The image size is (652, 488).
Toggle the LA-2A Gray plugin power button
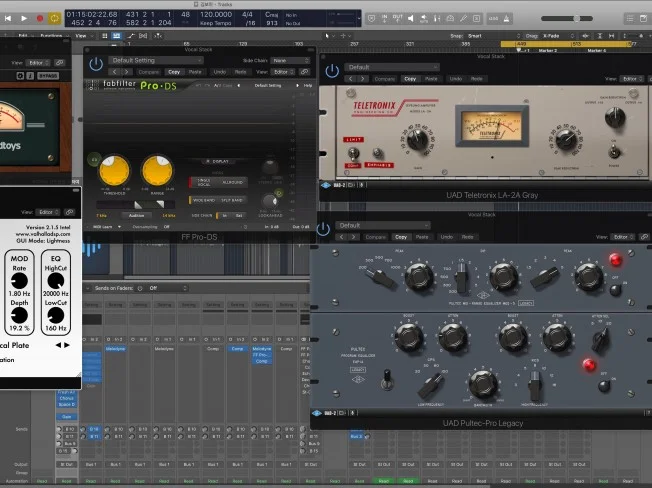[x=332, y=71]
